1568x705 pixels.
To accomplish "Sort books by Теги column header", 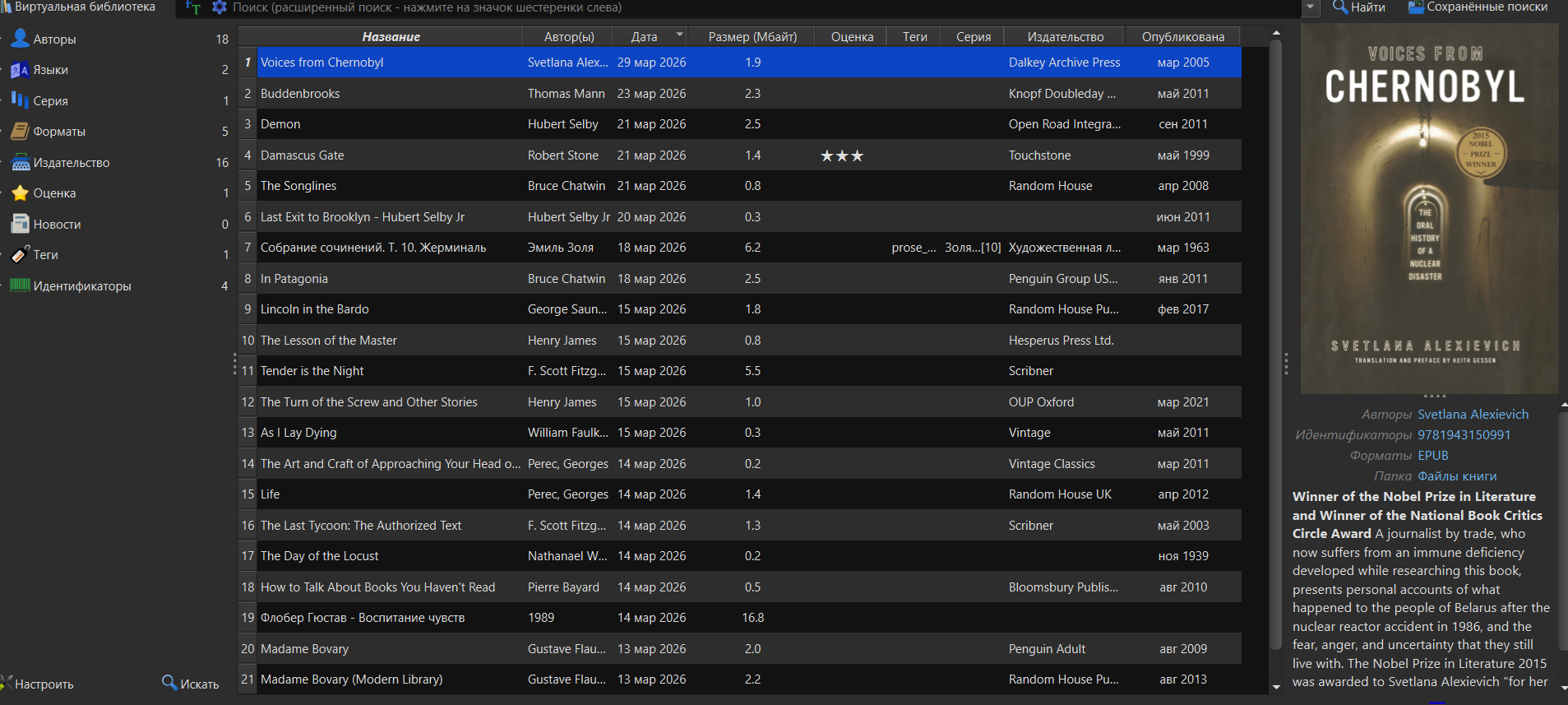I will pos(915,36).
